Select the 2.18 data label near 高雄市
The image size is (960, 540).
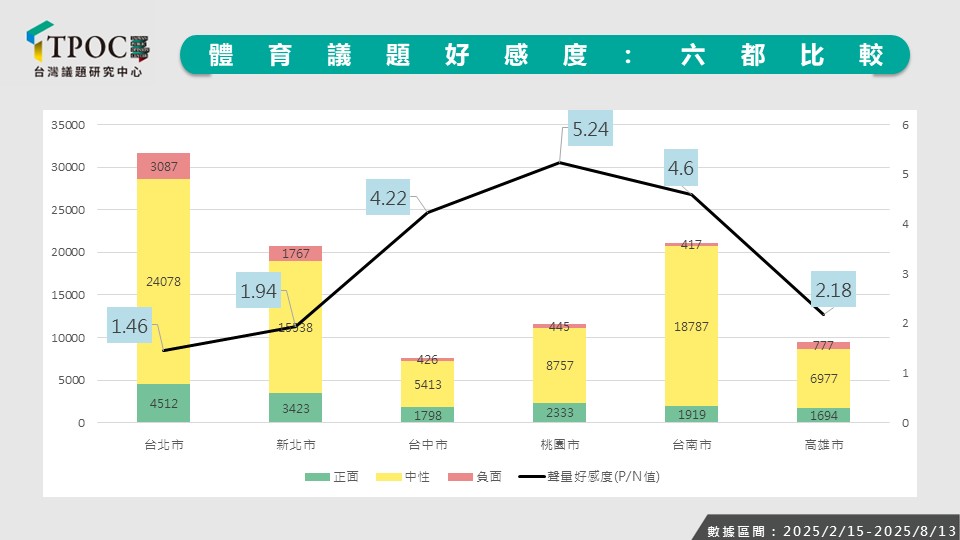[832, 291]
